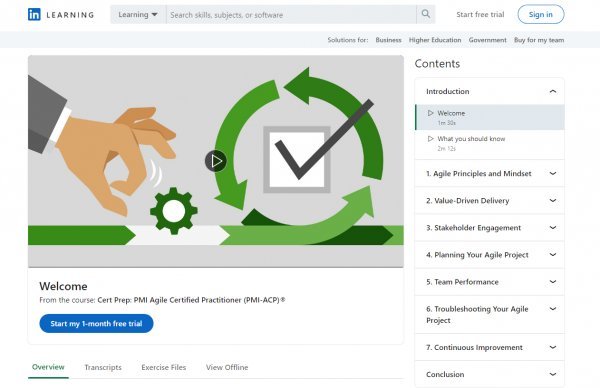Click the play icon beside What you should know
600x388 pixels.
430,139
